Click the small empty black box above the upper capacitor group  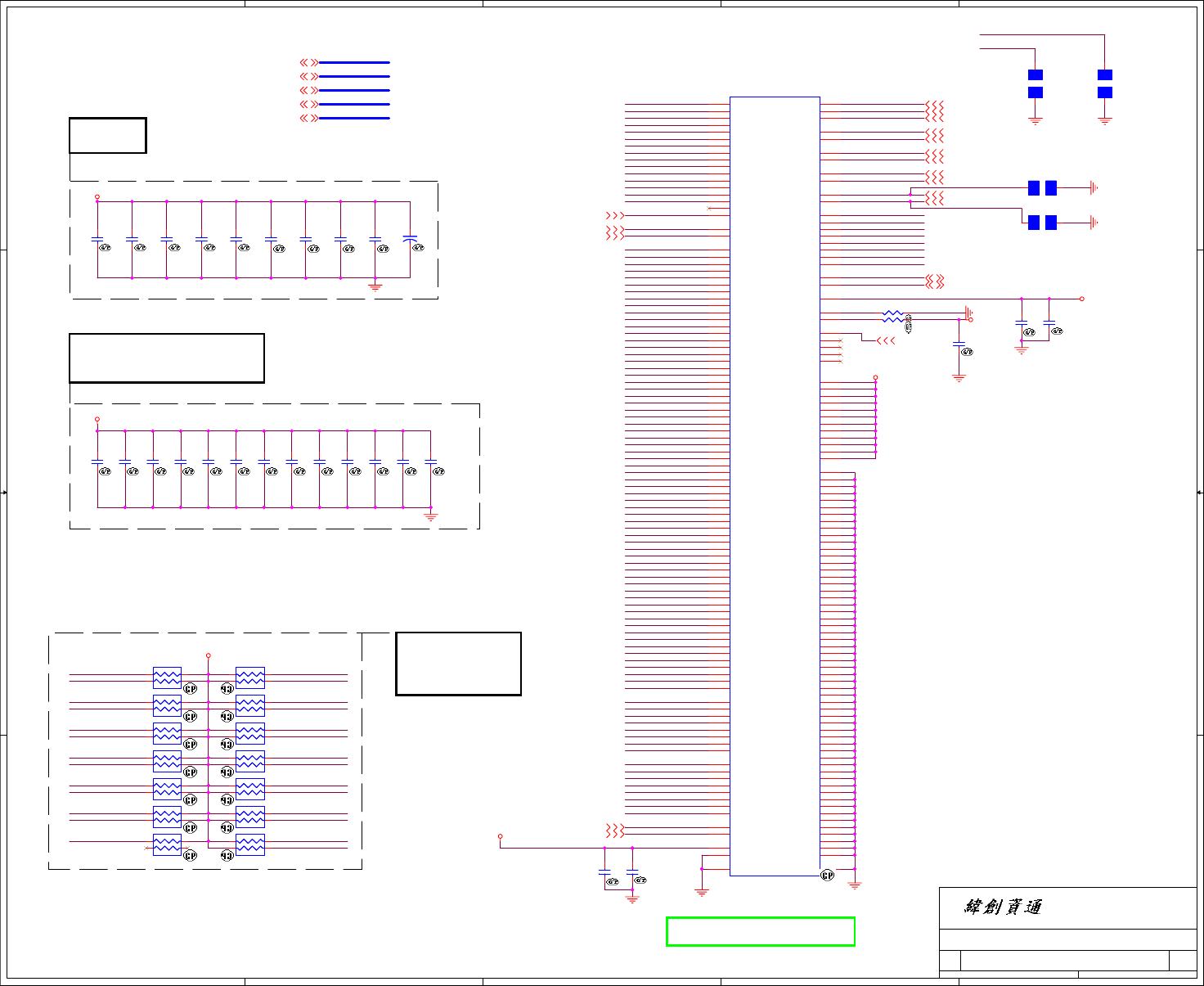(108, 135)
